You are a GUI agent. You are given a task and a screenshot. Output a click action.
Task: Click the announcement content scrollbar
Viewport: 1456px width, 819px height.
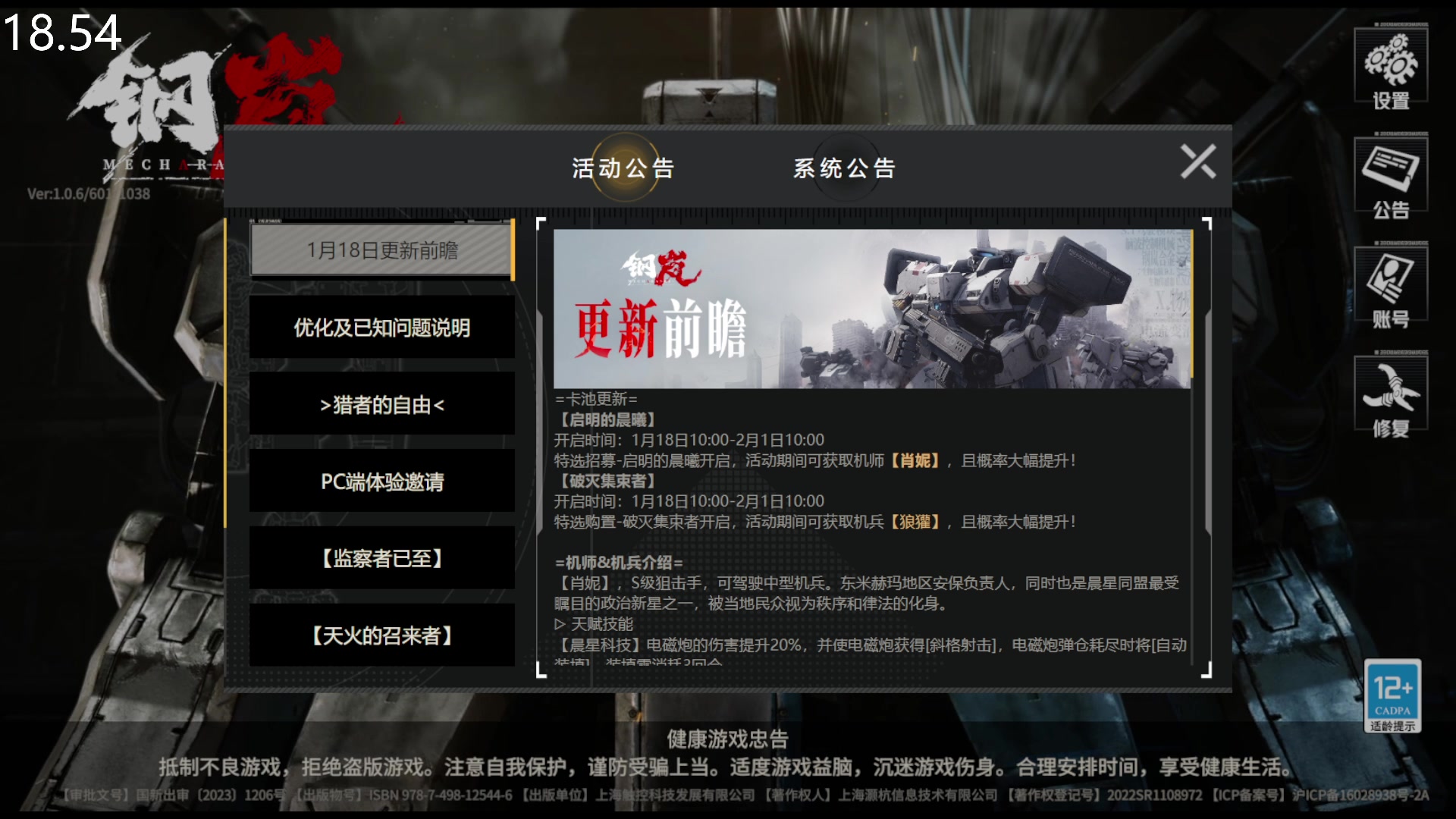[x=1191, y=303]
